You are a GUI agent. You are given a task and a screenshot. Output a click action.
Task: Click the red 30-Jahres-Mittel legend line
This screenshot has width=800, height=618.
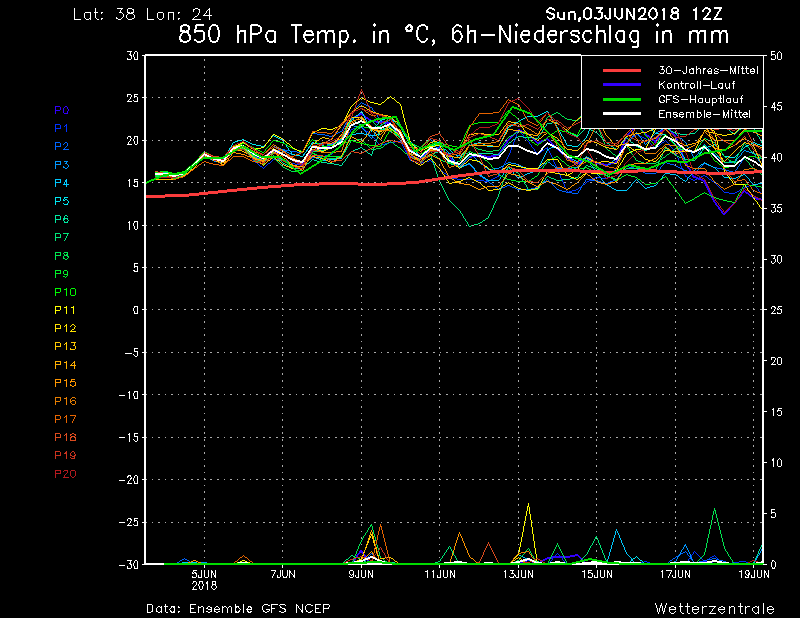pyautogui.click(x=620, y=71)
